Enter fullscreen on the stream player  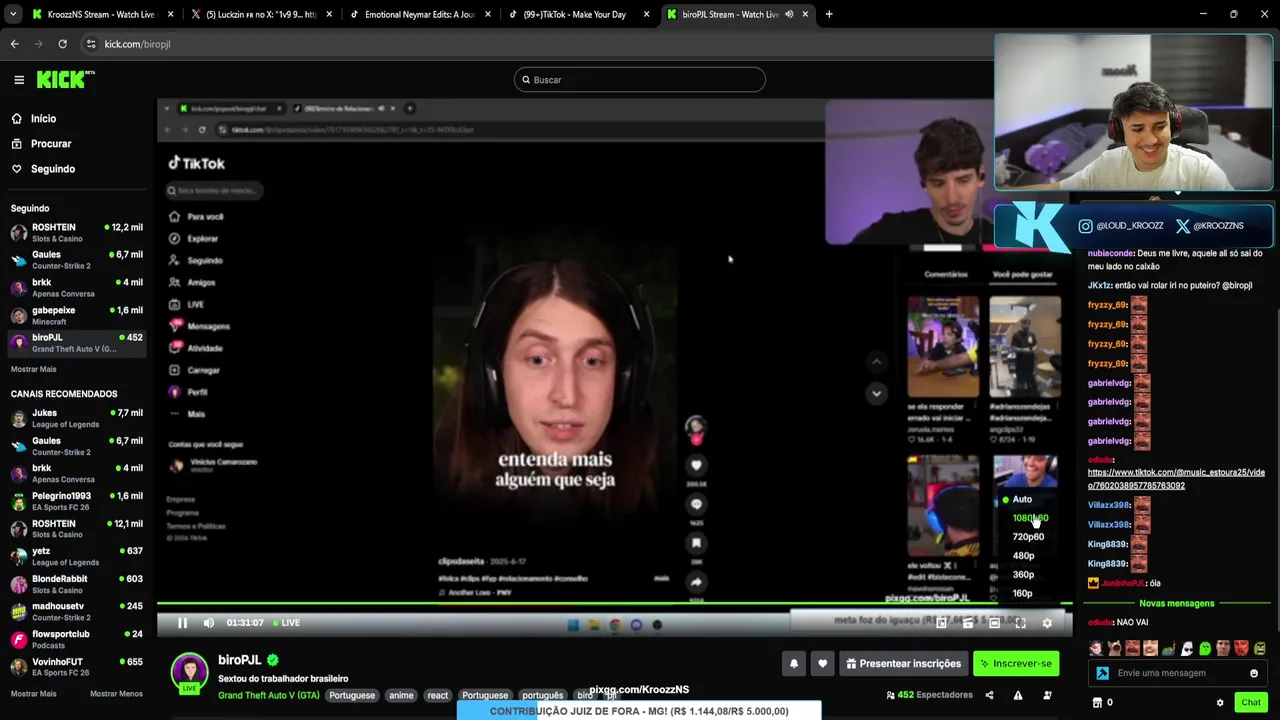(1020, 623)
